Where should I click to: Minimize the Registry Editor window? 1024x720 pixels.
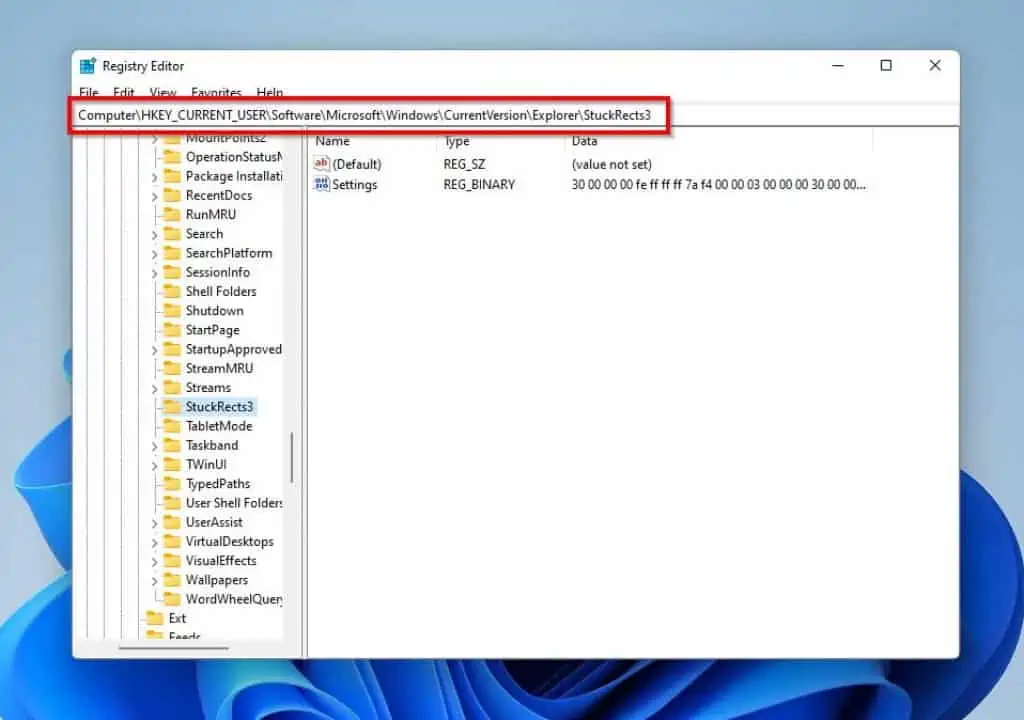point(838,65)
